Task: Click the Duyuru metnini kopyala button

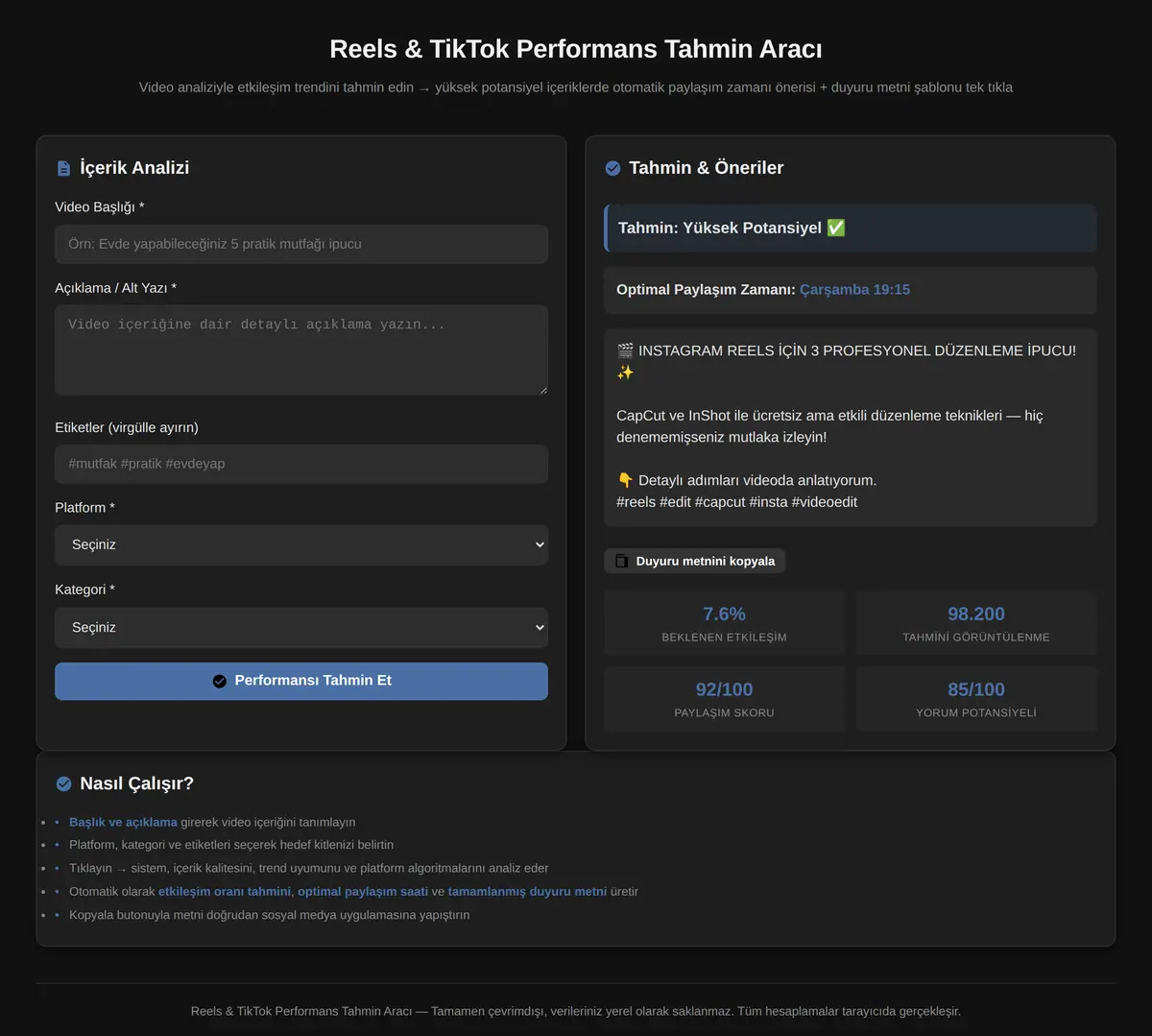Action: pos(695,561)
